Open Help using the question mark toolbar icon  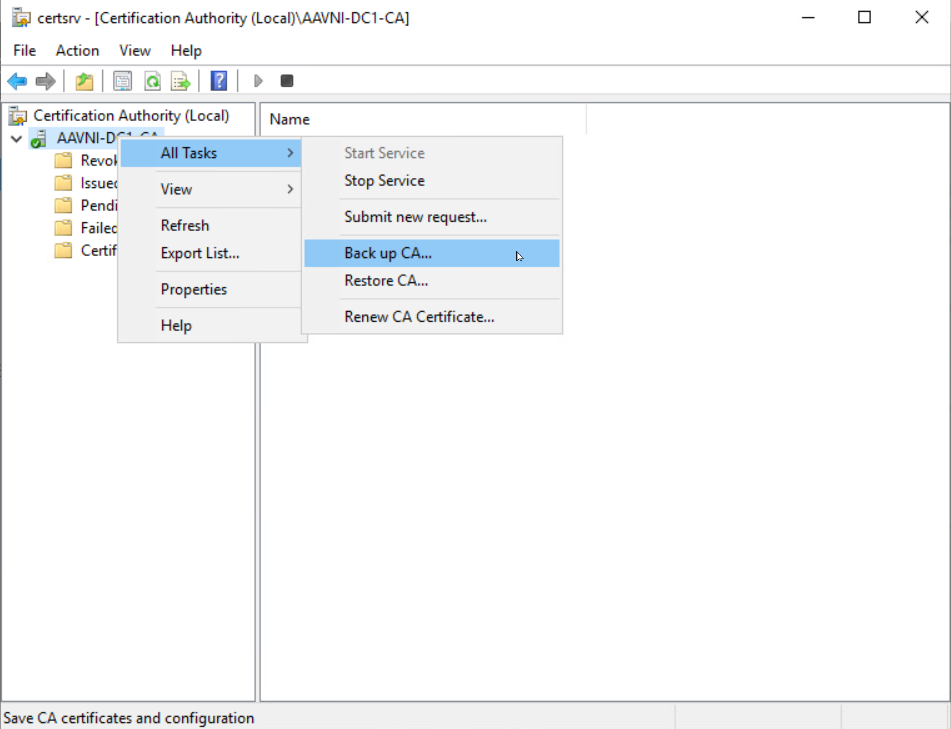click(218, 81)
